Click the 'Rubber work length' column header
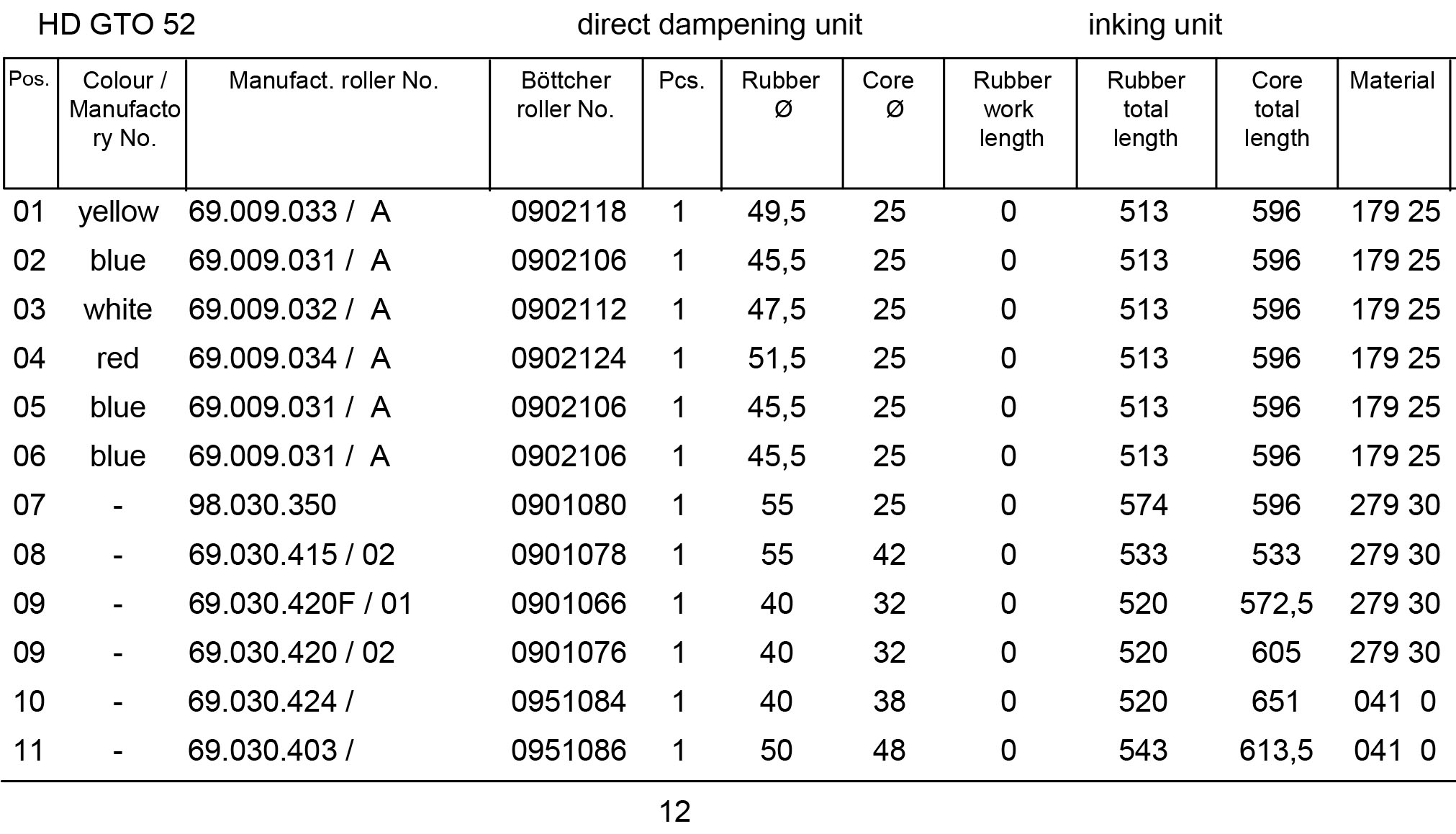The width and height of the screenshot is (1456, 834). pos(1011,109)
